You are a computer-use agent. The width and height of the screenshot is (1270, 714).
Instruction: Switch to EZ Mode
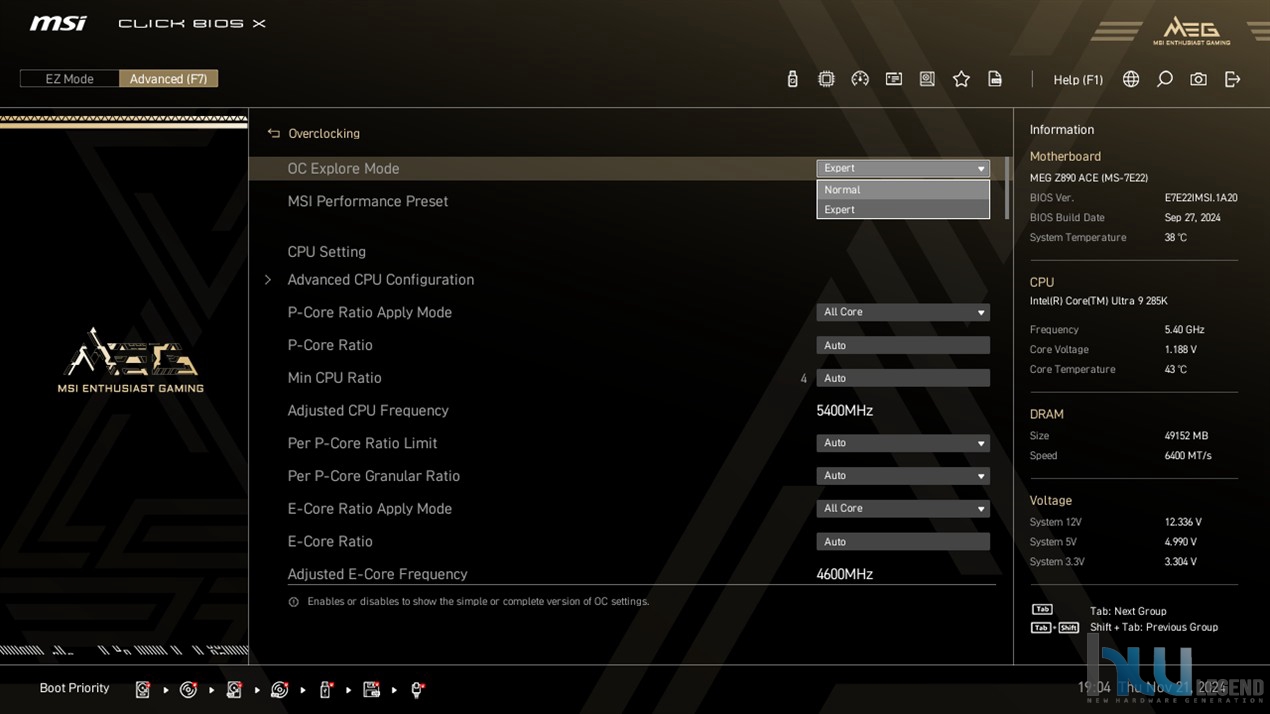tap(69, 79)
